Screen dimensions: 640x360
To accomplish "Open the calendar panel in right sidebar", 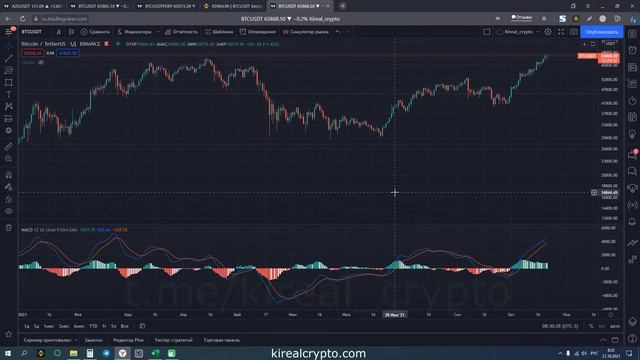I will pyautogui.click(x=632, y=117).
